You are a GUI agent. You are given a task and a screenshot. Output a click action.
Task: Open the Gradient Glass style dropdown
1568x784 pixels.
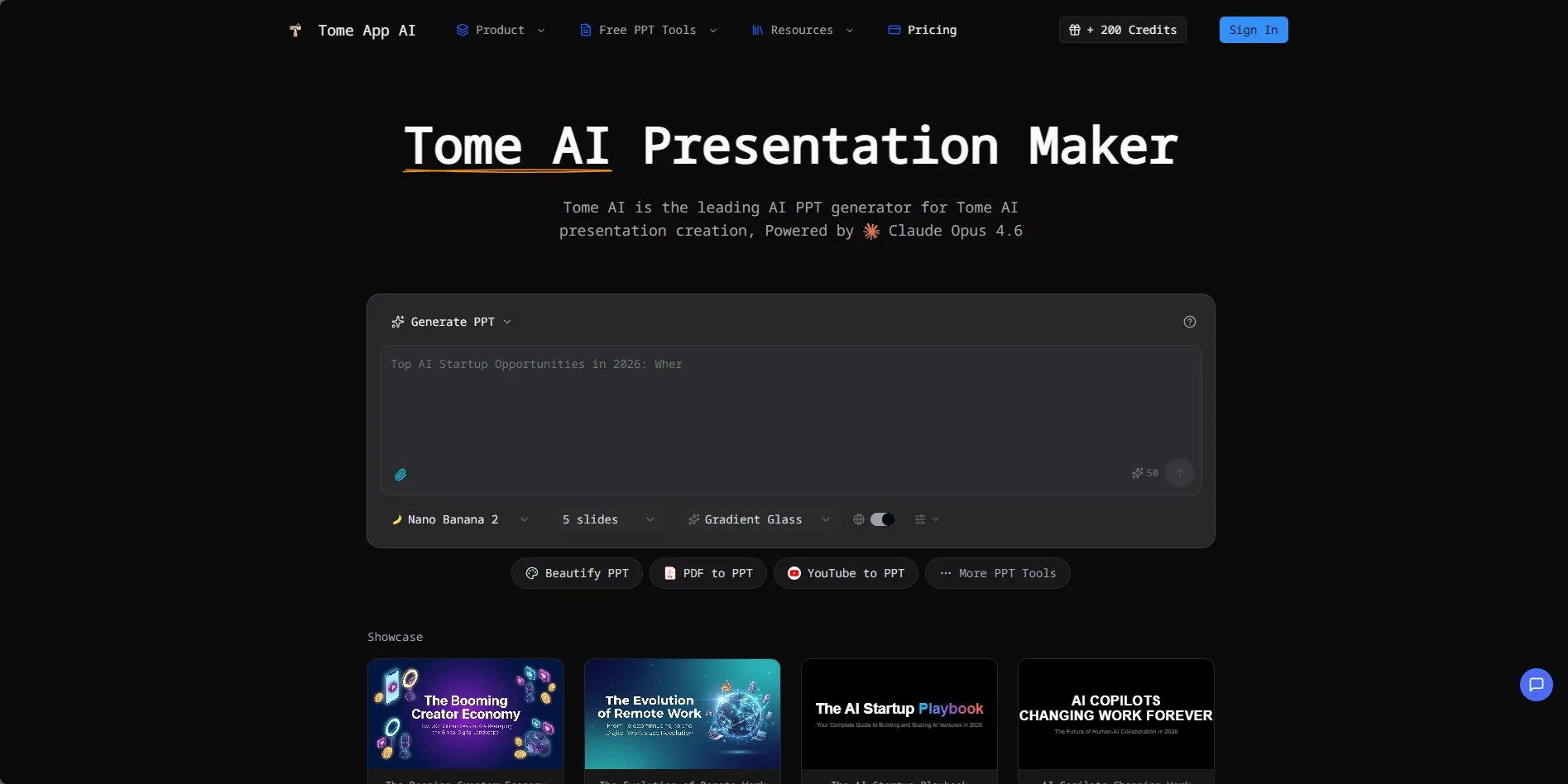(759, 519)
